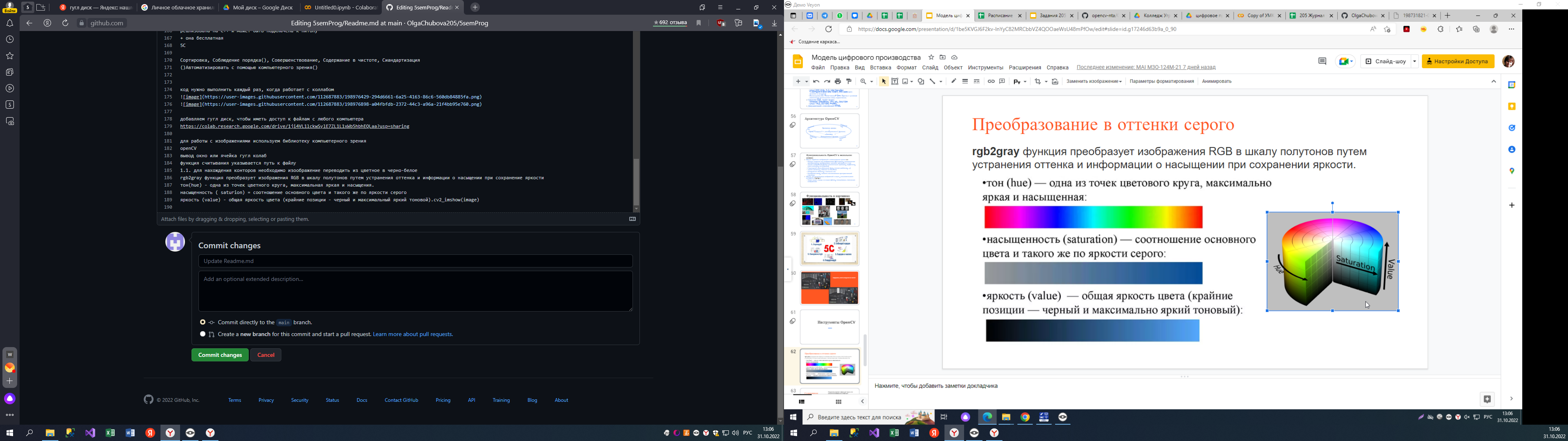Open Learn more about pull requests link
This screenshot has height=441, width=1568.
[413, 334]
